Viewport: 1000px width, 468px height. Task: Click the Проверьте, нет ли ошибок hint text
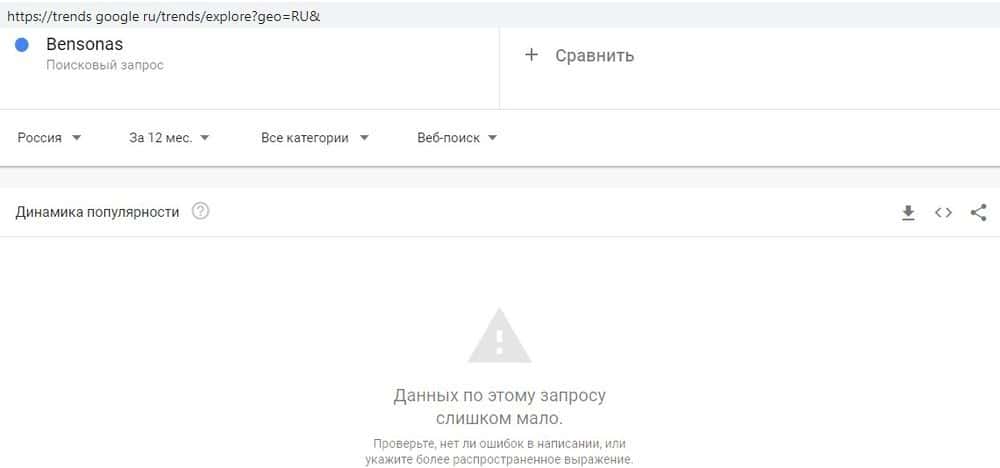pyautogui.click(x=499, y=451)
